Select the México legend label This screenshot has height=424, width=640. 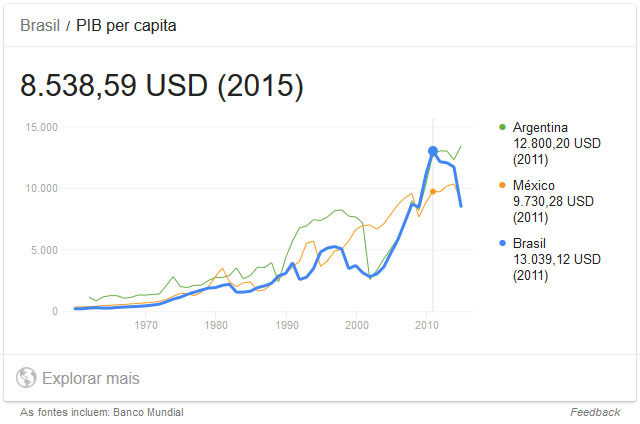coord(535,186)
